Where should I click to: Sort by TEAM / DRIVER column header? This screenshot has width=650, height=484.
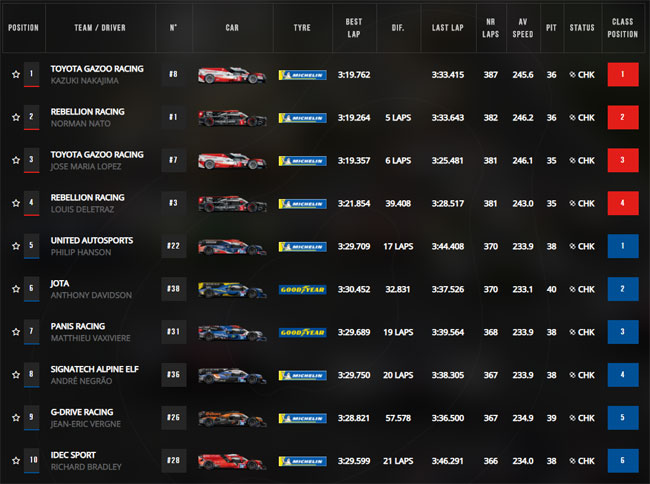100,28
